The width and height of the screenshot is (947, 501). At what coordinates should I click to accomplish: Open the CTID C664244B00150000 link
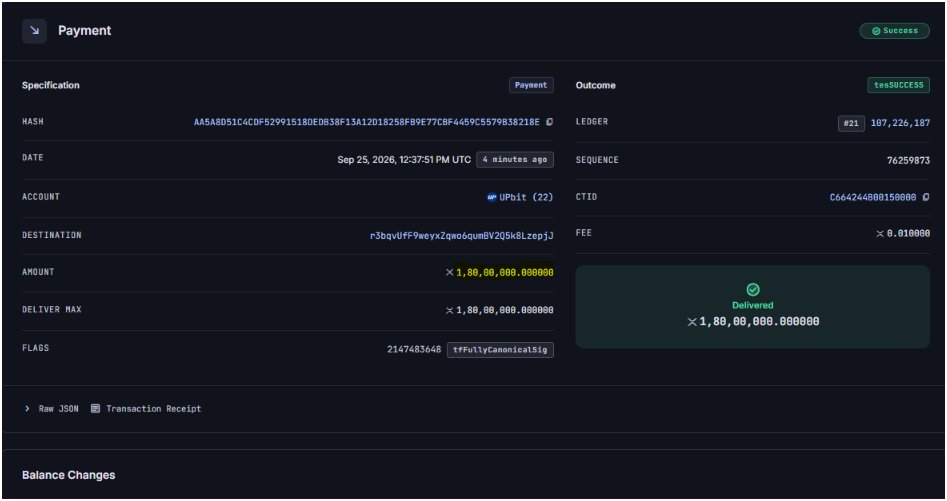873,197
